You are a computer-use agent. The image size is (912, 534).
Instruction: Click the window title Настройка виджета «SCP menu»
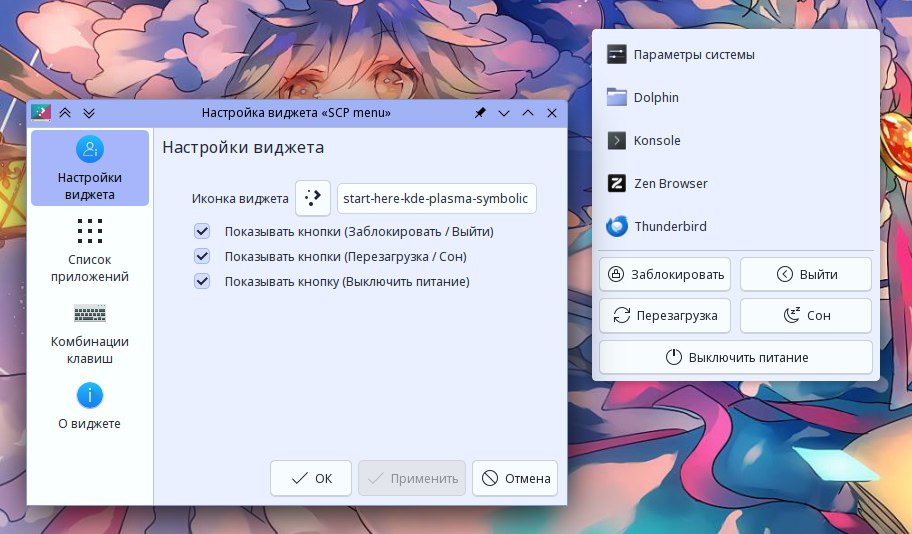pos(296,112)
